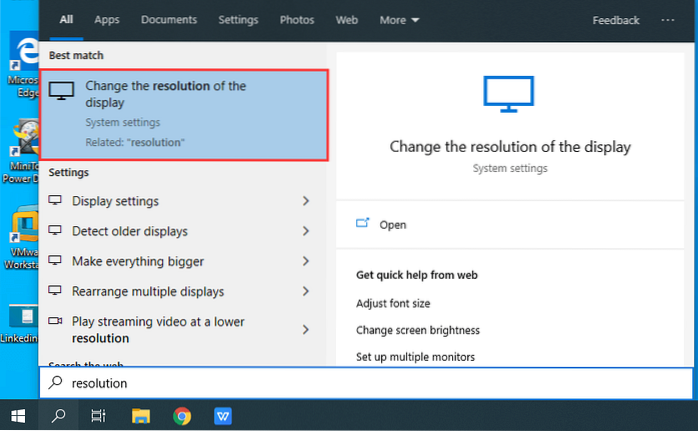Launch File Explorer from the taskbar
Screen dimensions: 698x431
click(x=141, y=415)
